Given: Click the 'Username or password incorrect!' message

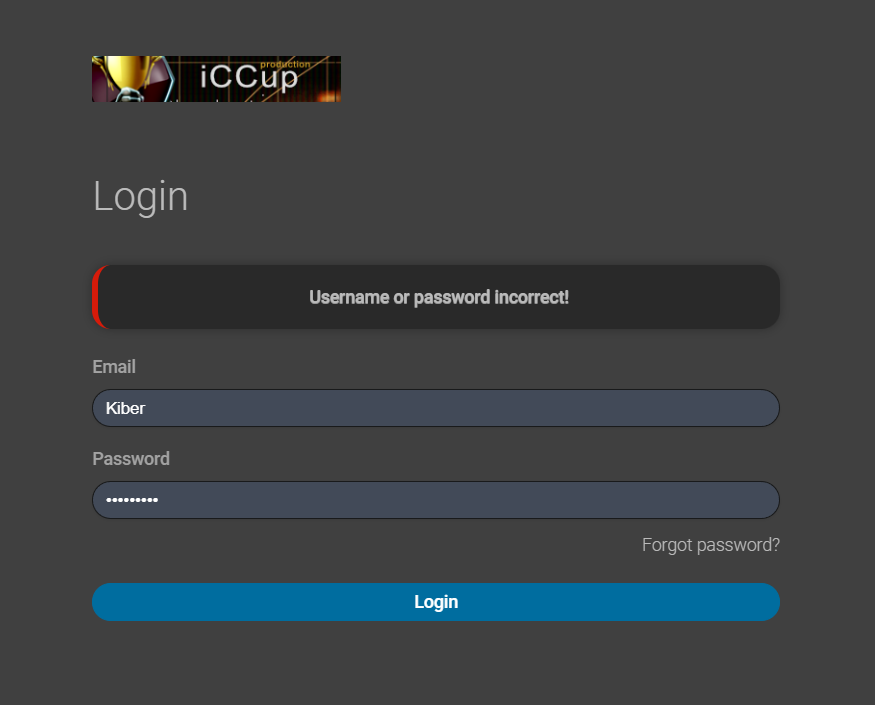Looking at the screenshot, I should pyautogui.click(x=439, y=297).
